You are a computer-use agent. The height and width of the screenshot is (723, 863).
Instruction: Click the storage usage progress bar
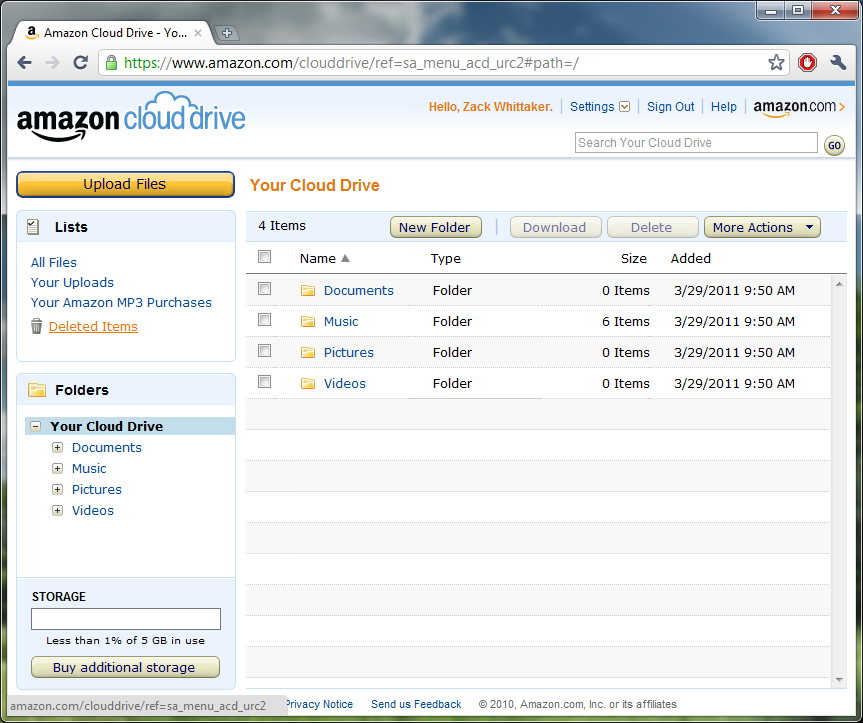coord(126,619)
